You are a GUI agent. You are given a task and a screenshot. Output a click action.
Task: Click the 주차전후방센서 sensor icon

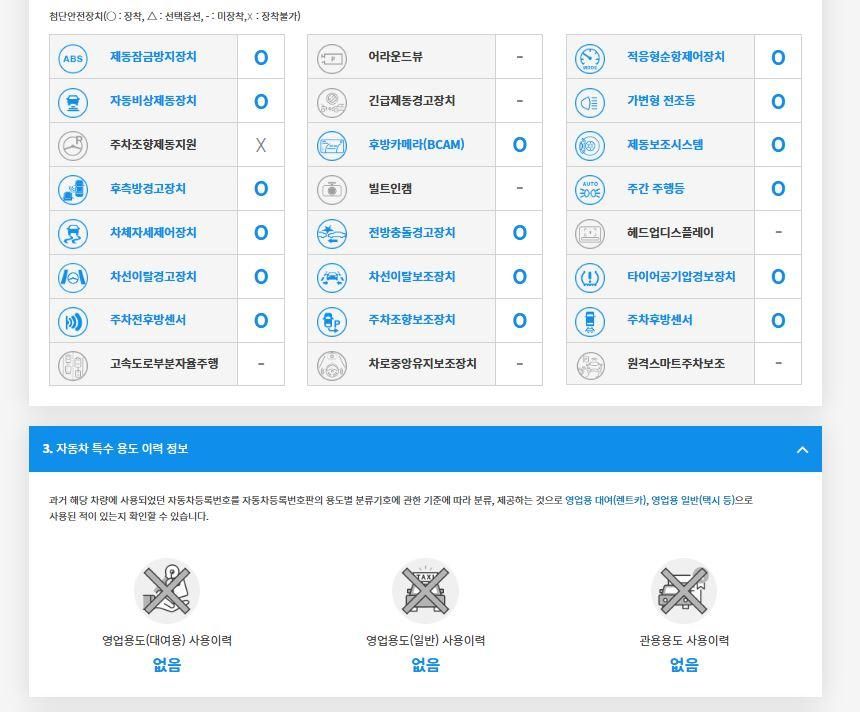(73, 321)
